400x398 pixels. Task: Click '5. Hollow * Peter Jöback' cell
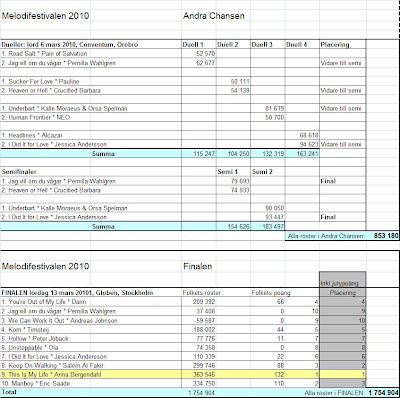point(35,338)
